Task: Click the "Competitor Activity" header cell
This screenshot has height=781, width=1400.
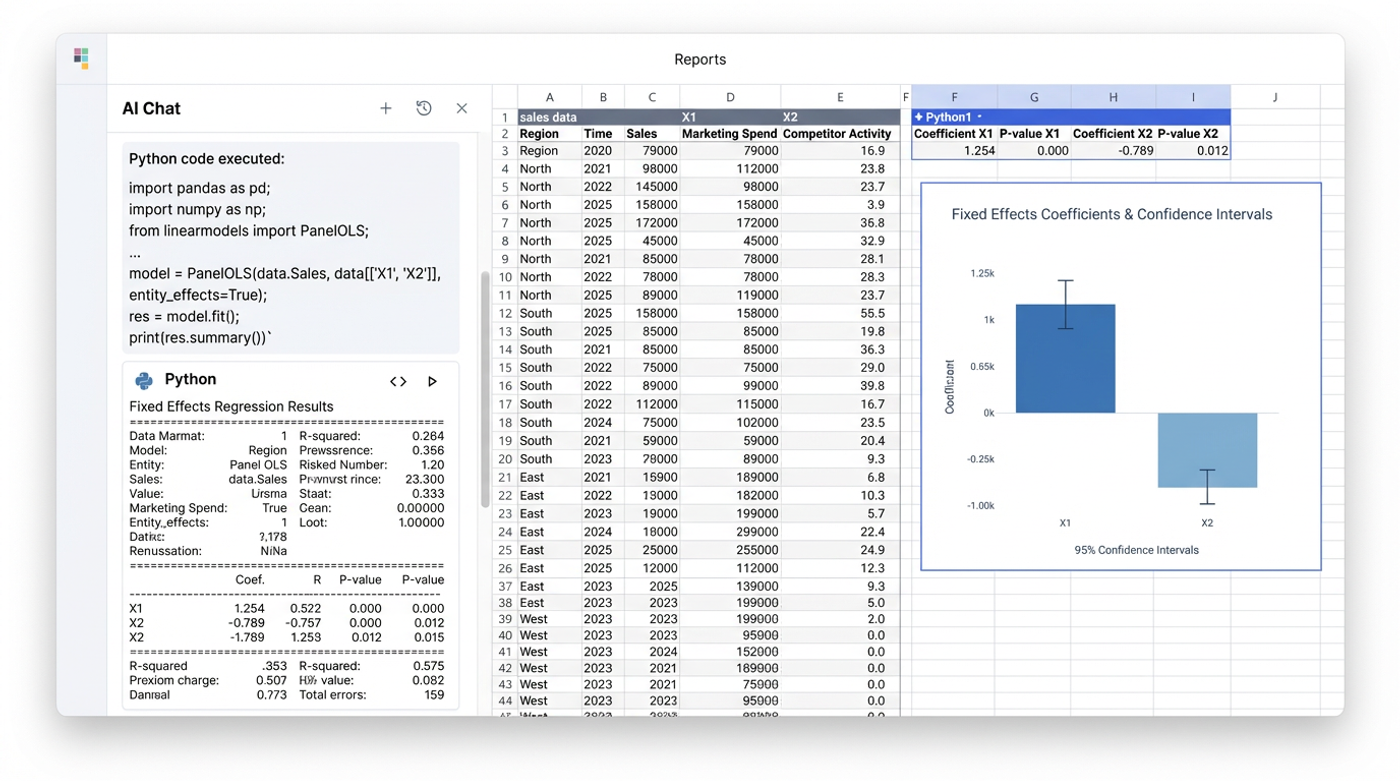Action: [x=840, y=134]
